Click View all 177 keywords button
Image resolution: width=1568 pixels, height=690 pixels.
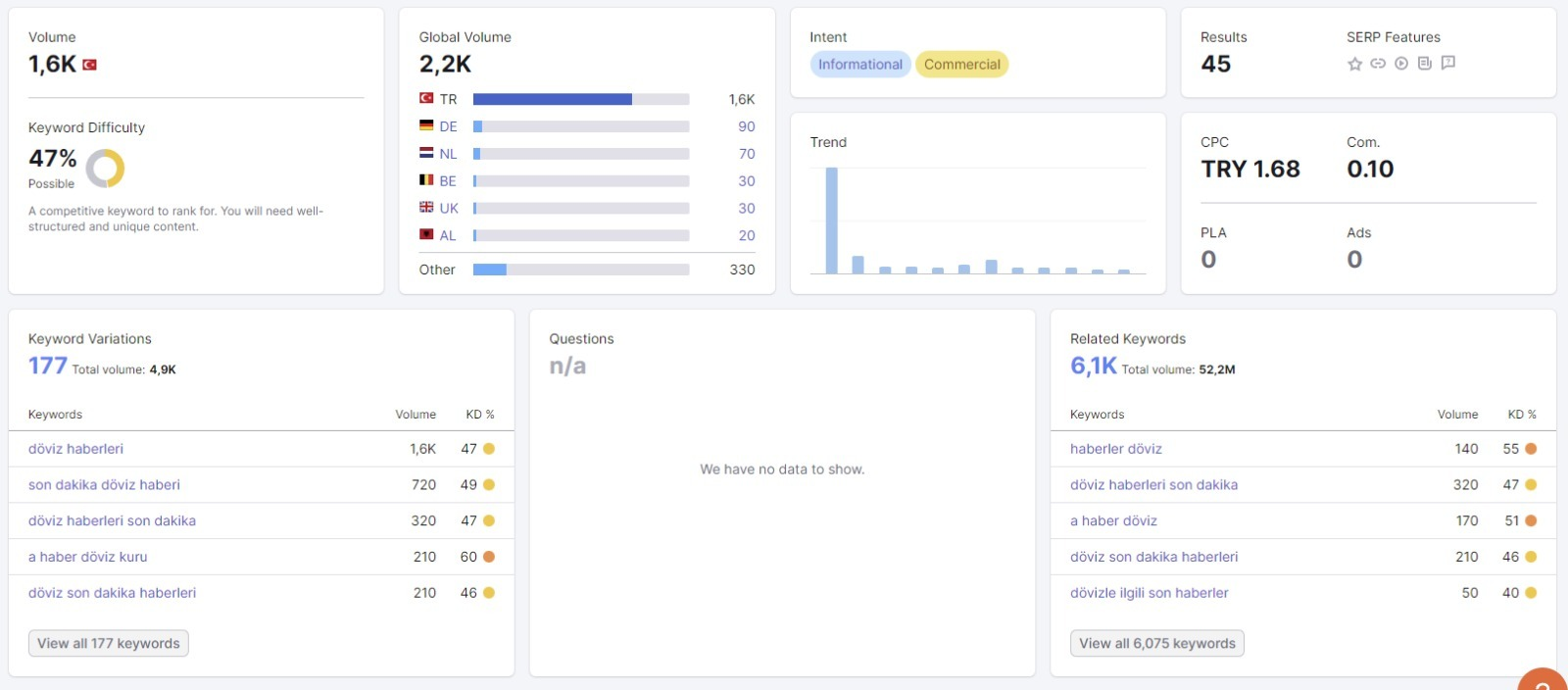click(109, 643)
